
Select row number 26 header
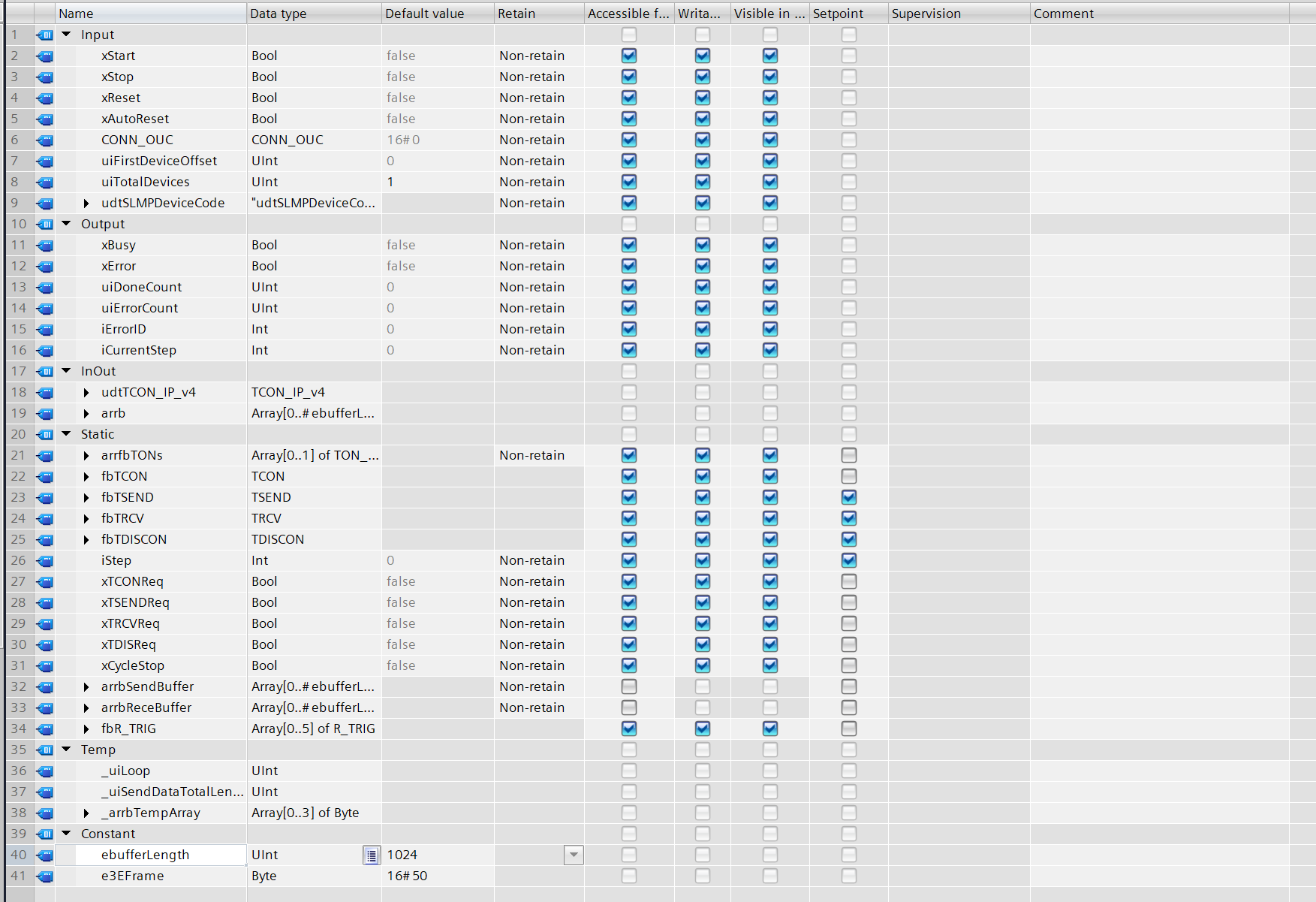pyautogui.click(x=19, y=560)
